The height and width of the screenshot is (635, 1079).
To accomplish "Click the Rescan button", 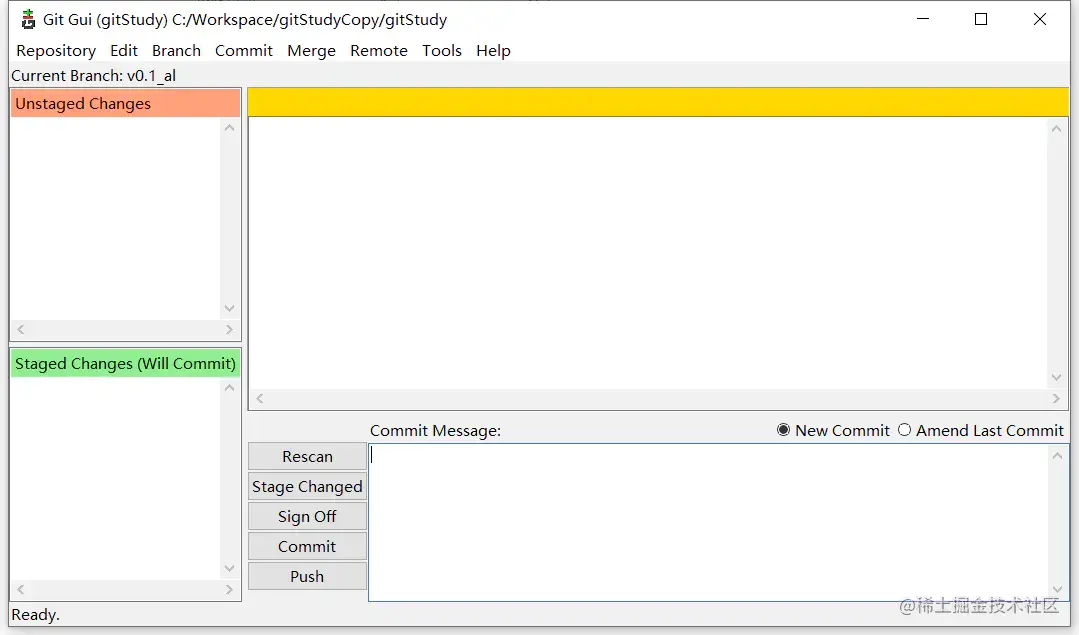I will pos(307,457).
